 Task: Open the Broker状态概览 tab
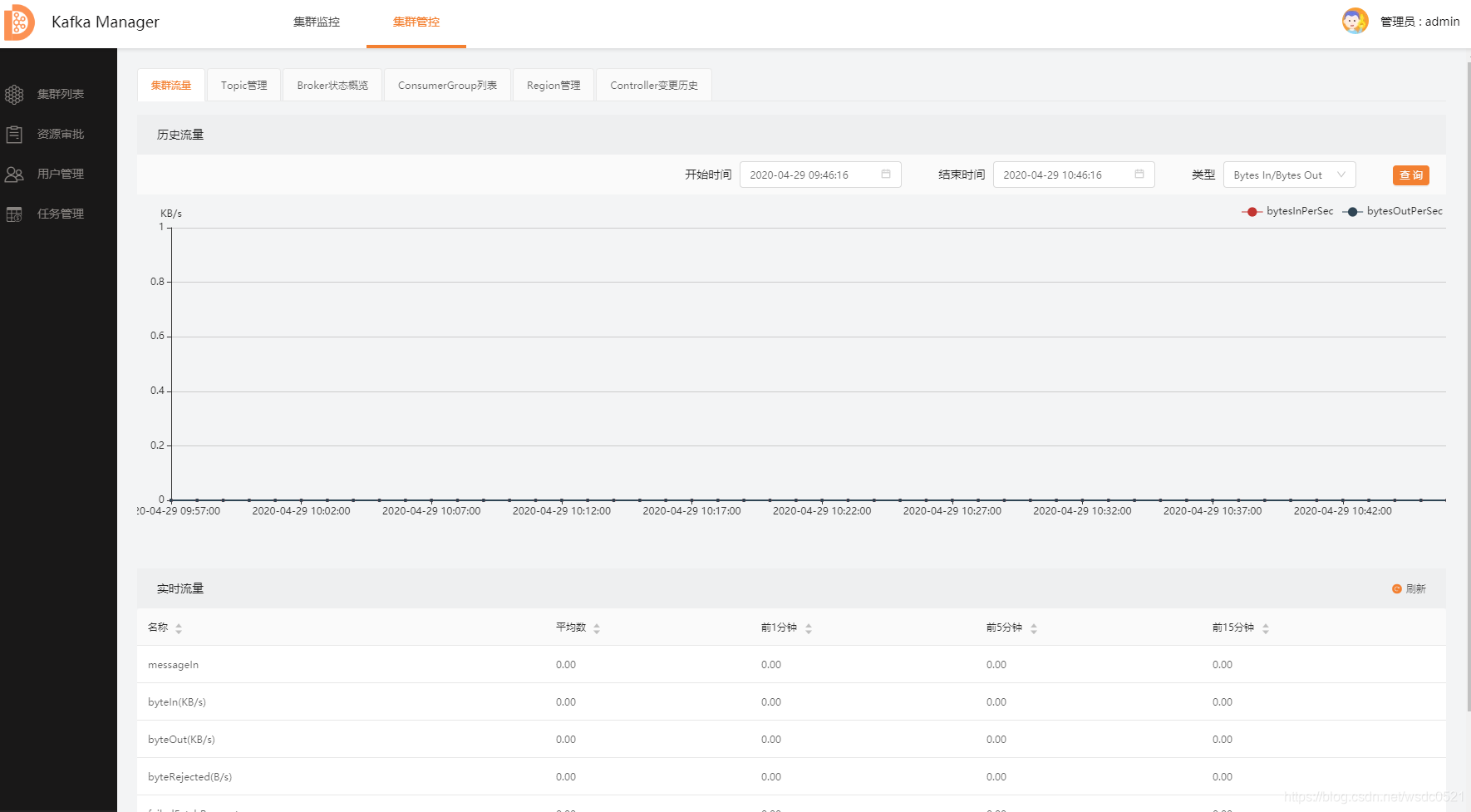tap(332, 85)
